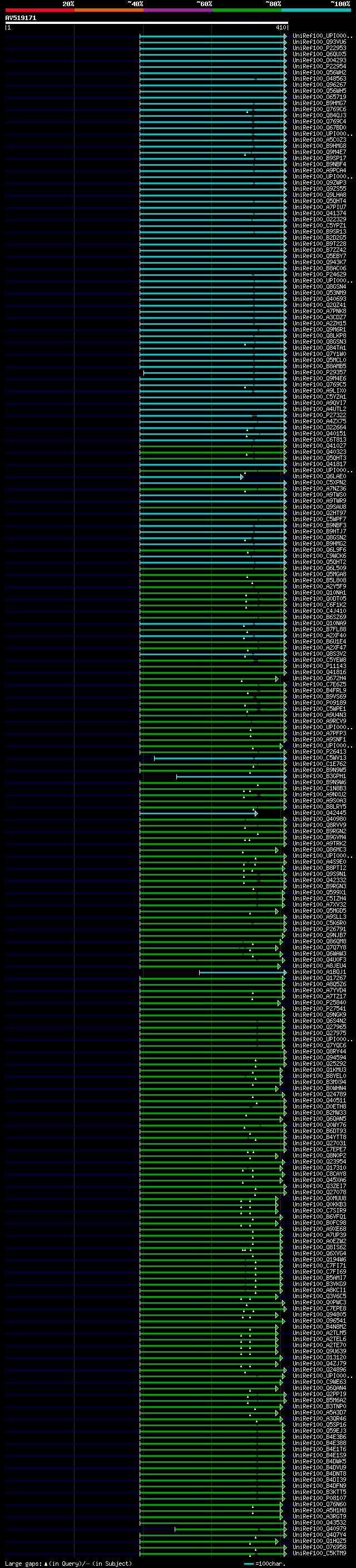This screenshot has width=356, height=1568.
Task: Open hit UniRef100_Q9ZWP3
Action: point(319,182)
